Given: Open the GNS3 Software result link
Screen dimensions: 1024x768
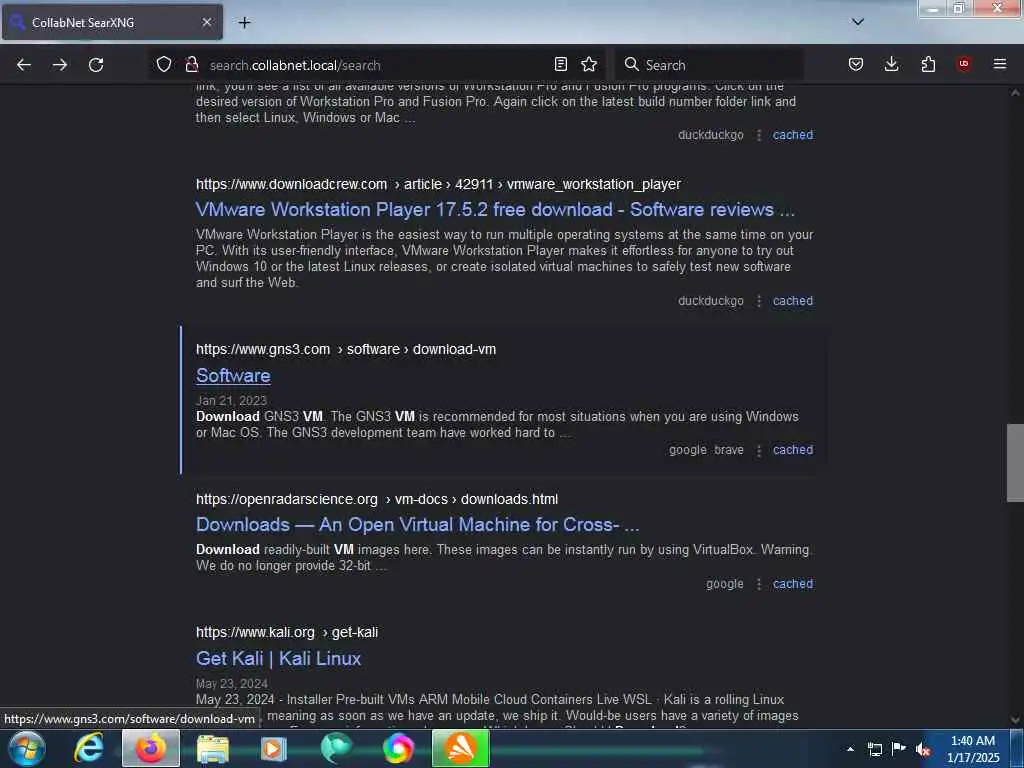Looking at the screenshot, I should 233,376.
